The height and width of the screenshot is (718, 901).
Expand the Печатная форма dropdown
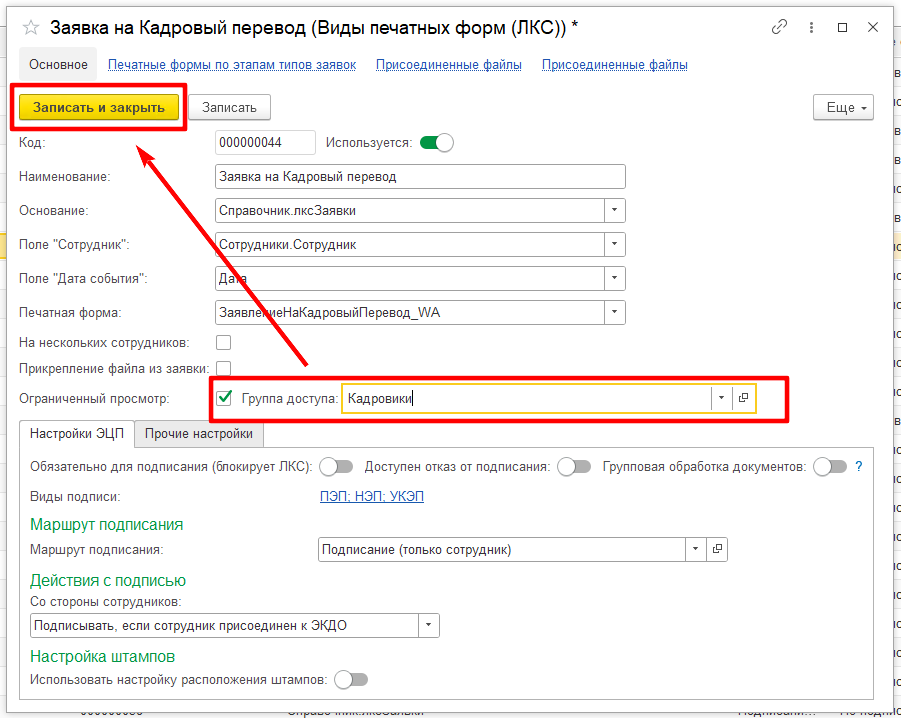tap(615, 313)
